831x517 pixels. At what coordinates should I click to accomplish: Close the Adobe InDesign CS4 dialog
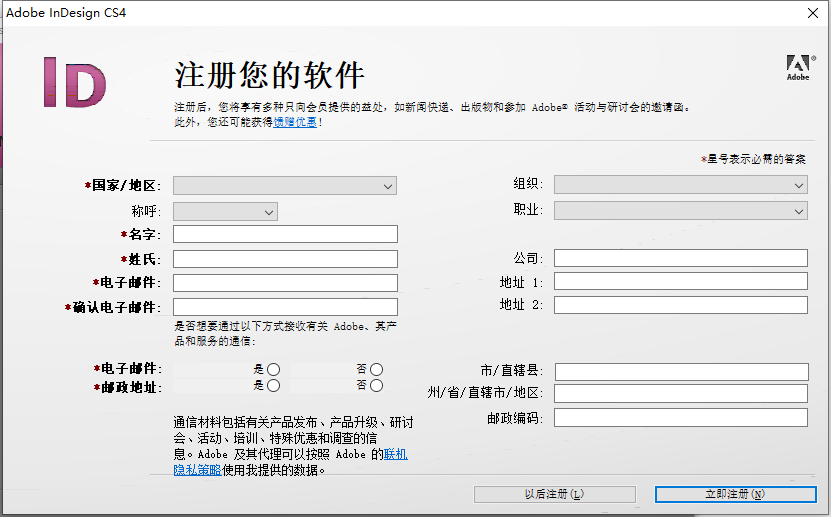[x=812, y=13]
